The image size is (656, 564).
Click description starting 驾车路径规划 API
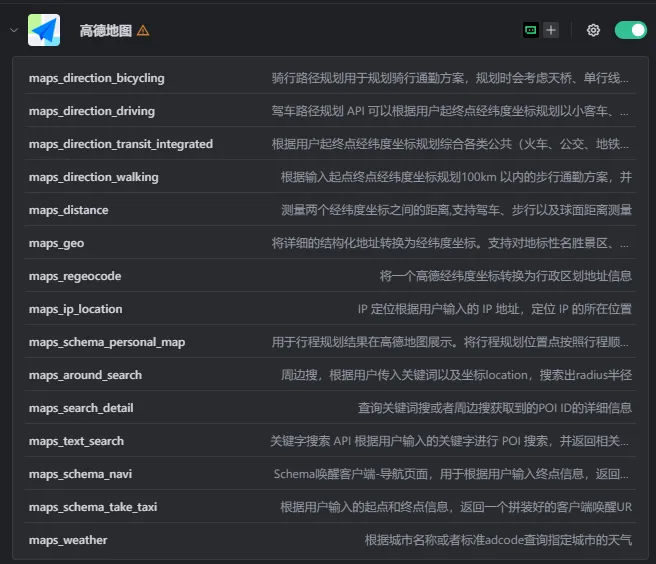point(450,111)
